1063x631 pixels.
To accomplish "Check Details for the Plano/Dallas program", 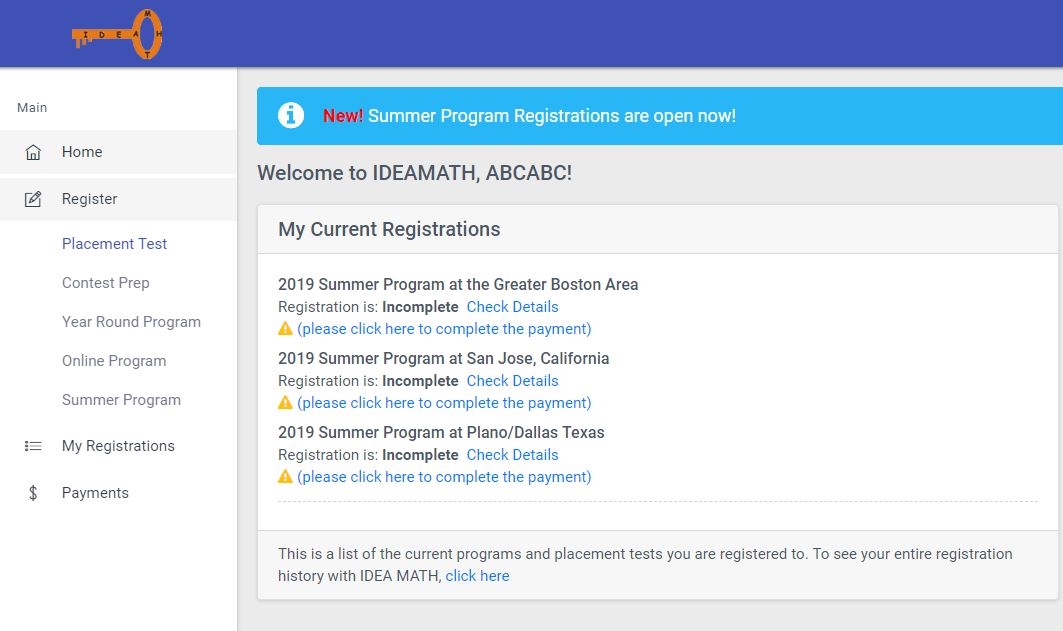I will pyautogui.click(x=512, y=454).
